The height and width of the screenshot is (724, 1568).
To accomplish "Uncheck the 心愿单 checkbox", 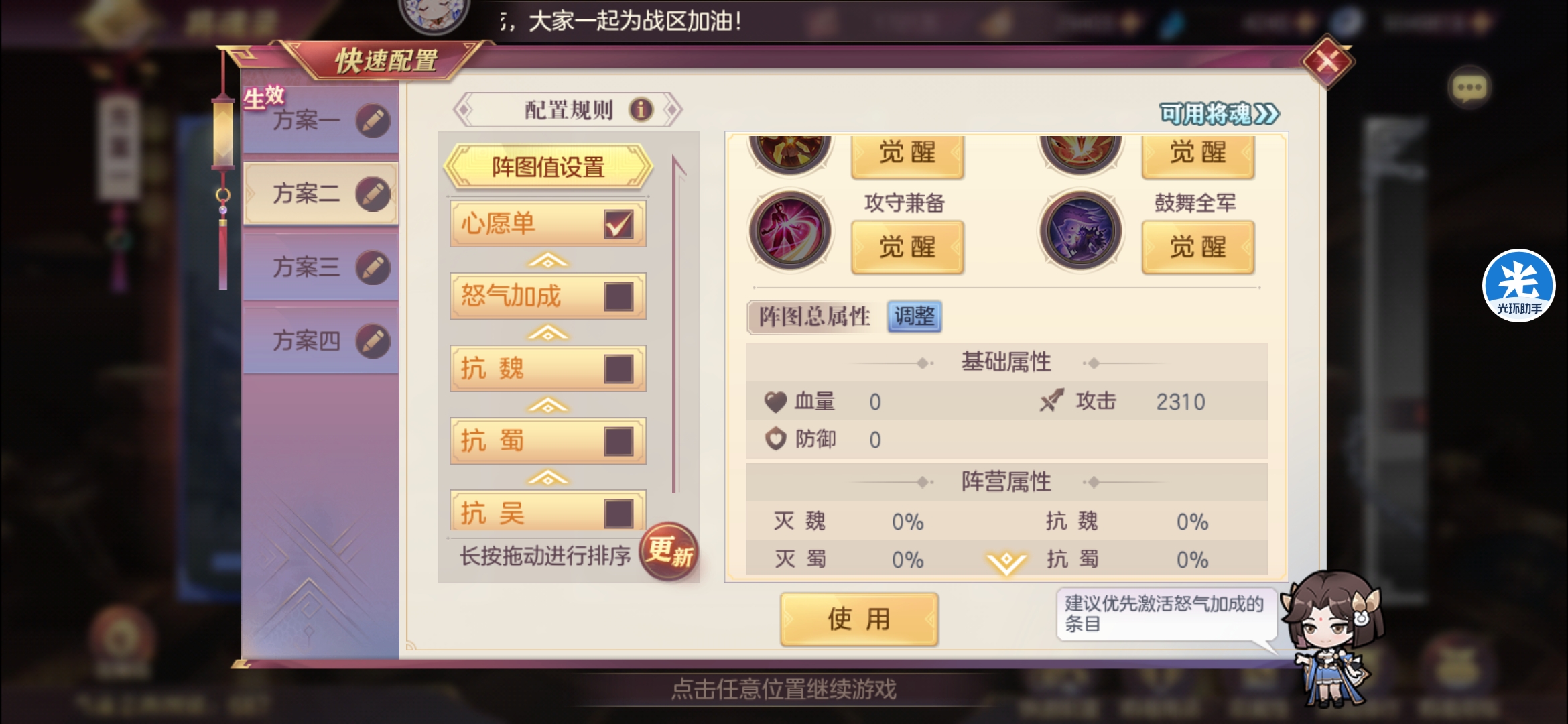I will pos(618,224).
